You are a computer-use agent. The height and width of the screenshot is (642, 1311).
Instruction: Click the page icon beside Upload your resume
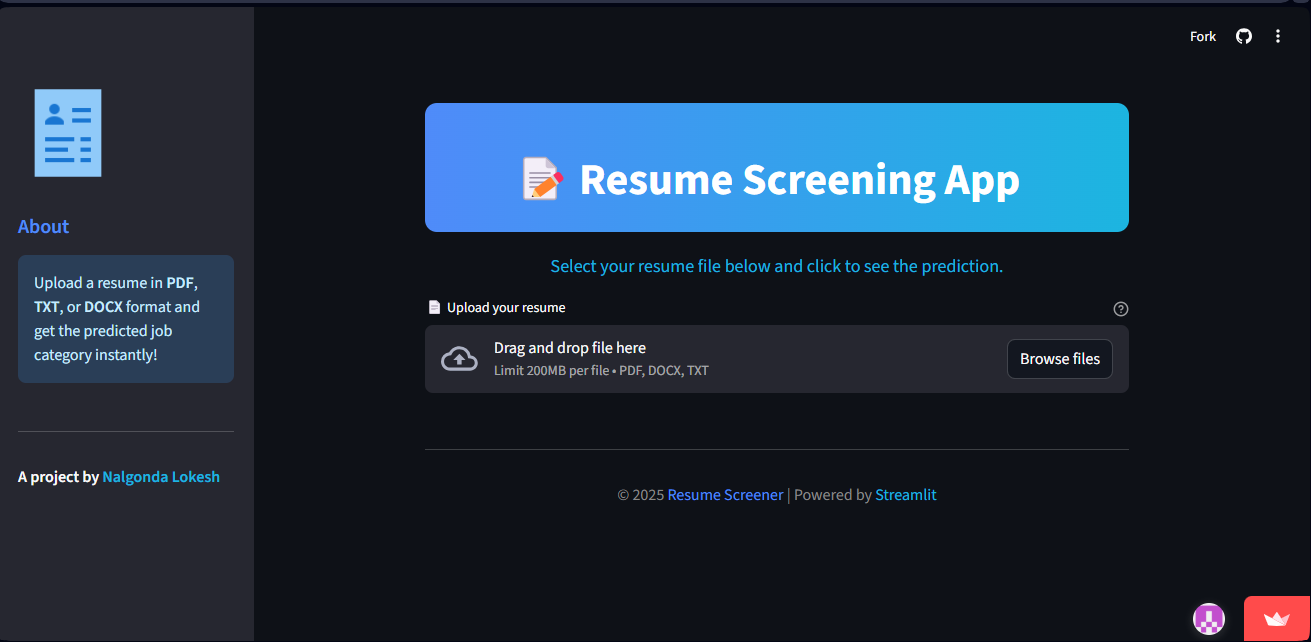tap(434, 307)
